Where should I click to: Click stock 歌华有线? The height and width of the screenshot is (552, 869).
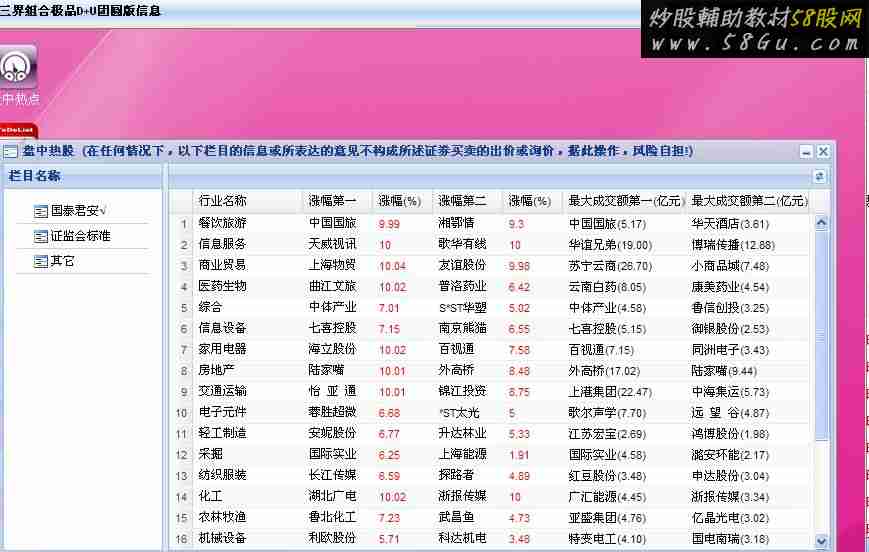click(x=462, y=244)
